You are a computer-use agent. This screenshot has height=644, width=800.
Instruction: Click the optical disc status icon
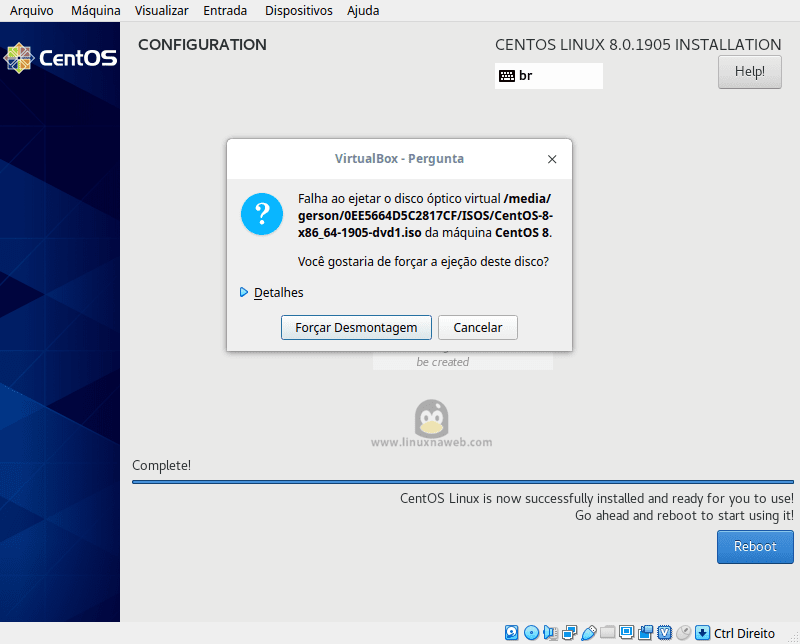click(x=531, y=633)
